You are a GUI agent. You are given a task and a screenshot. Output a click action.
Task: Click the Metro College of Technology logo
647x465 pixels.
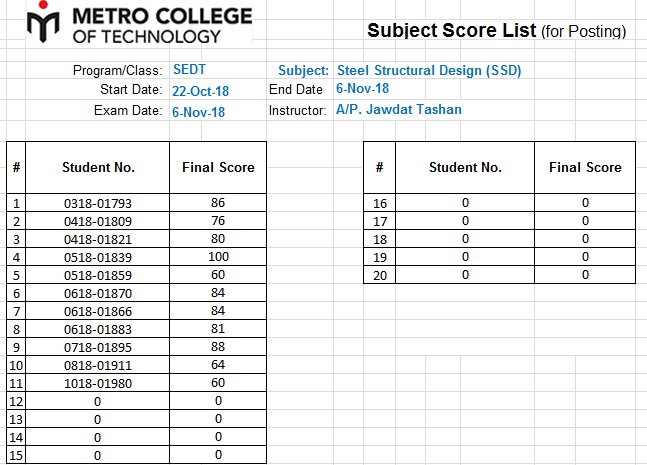pos(139,22)
